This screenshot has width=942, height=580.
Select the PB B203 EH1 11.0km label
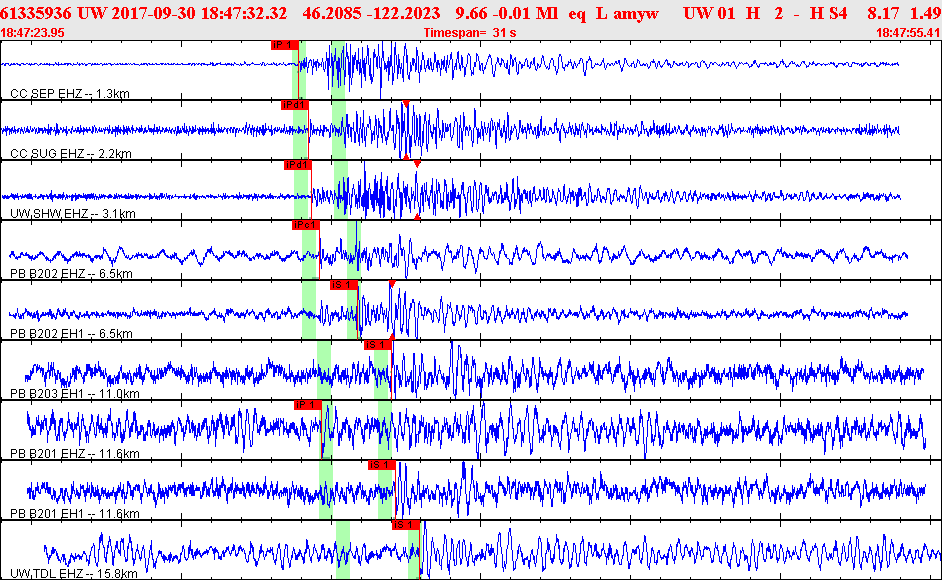(74, 394)
